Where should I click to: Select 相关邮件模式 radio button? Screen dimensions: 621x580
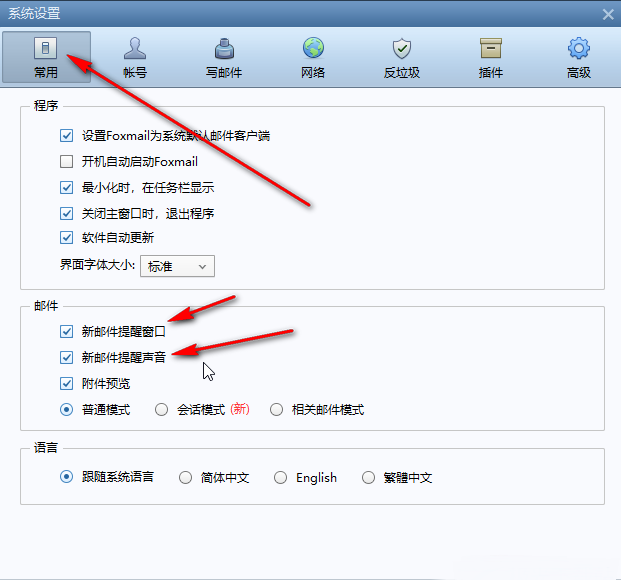pos(276,409)
